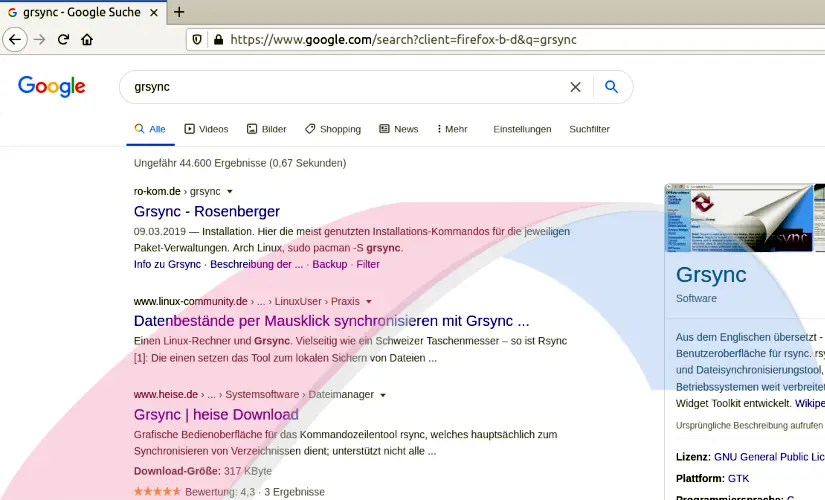Click the Ungefähr 44.600 Ergebnisse text
The image size is (825, 500).
pyautogui.click(x=240, y=163)
